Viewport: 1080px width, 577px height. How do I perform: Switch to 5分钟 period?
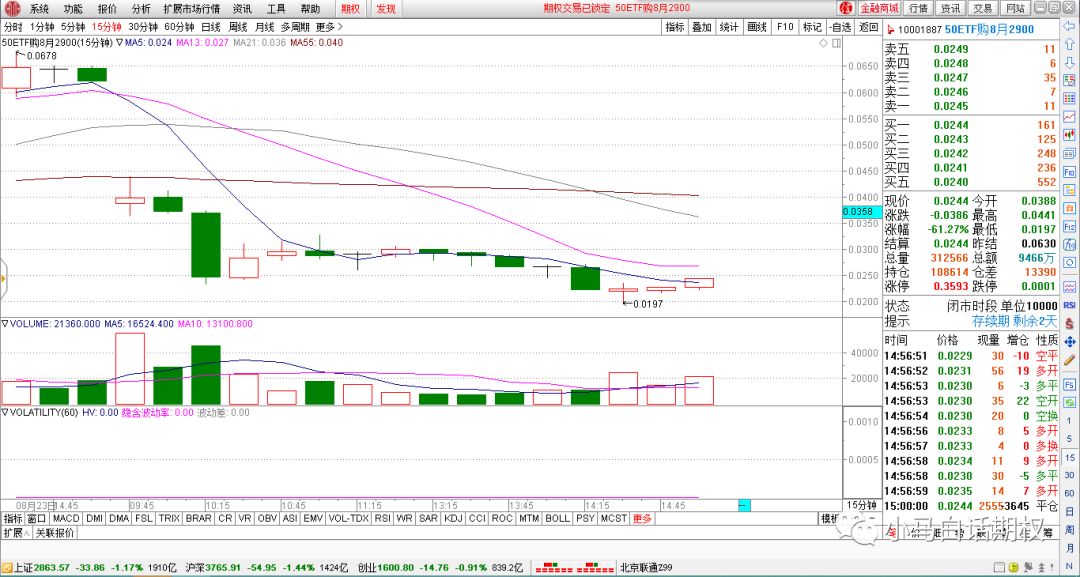73,27
